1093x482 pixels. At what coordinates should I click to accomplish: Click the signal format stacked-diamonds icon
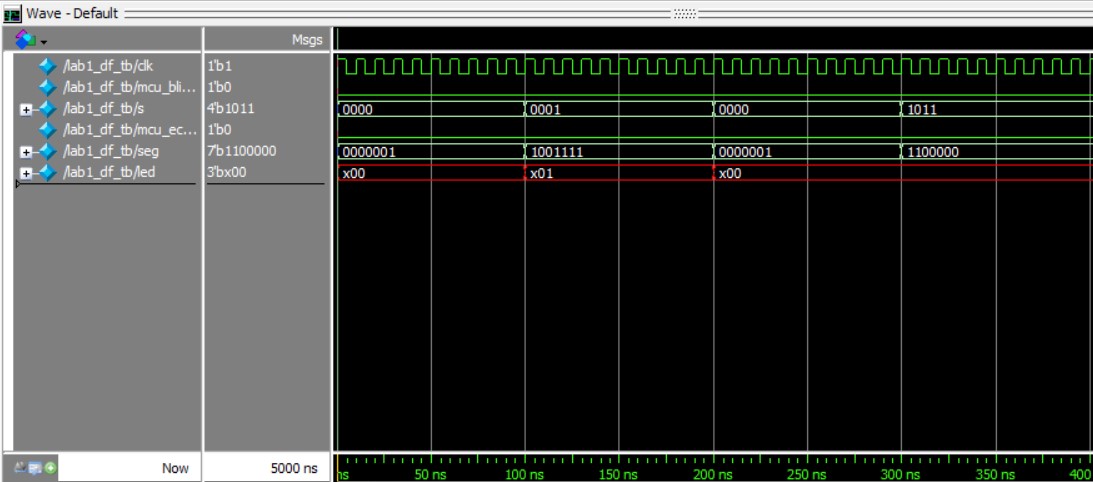tap(24, 39)
